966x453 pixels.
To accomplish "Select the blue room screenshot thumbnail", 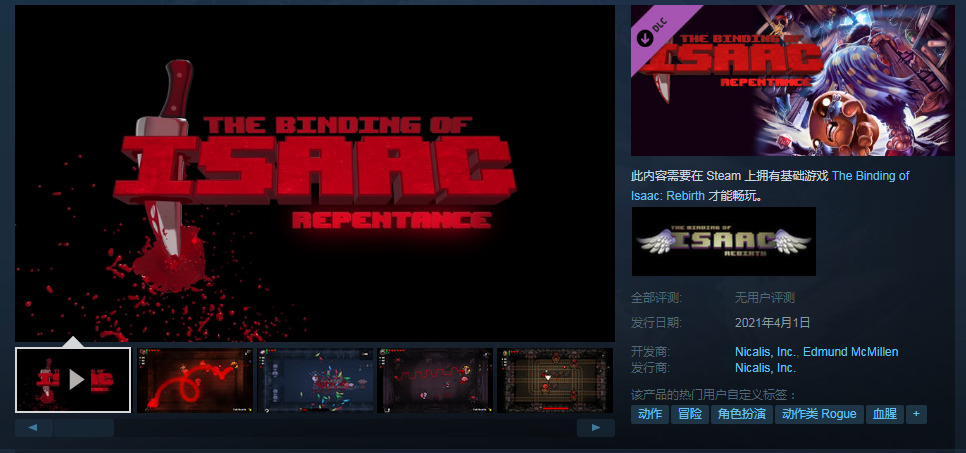I will pos(315,380).
